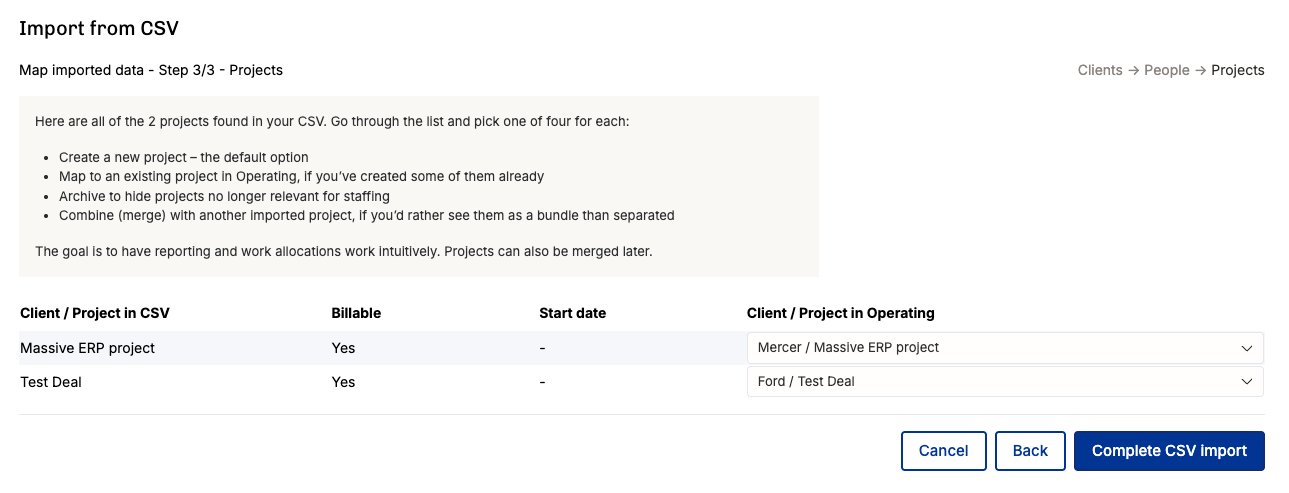
Task: Click the Billable Yes value for Test Deal
Action: coord(343,382)
